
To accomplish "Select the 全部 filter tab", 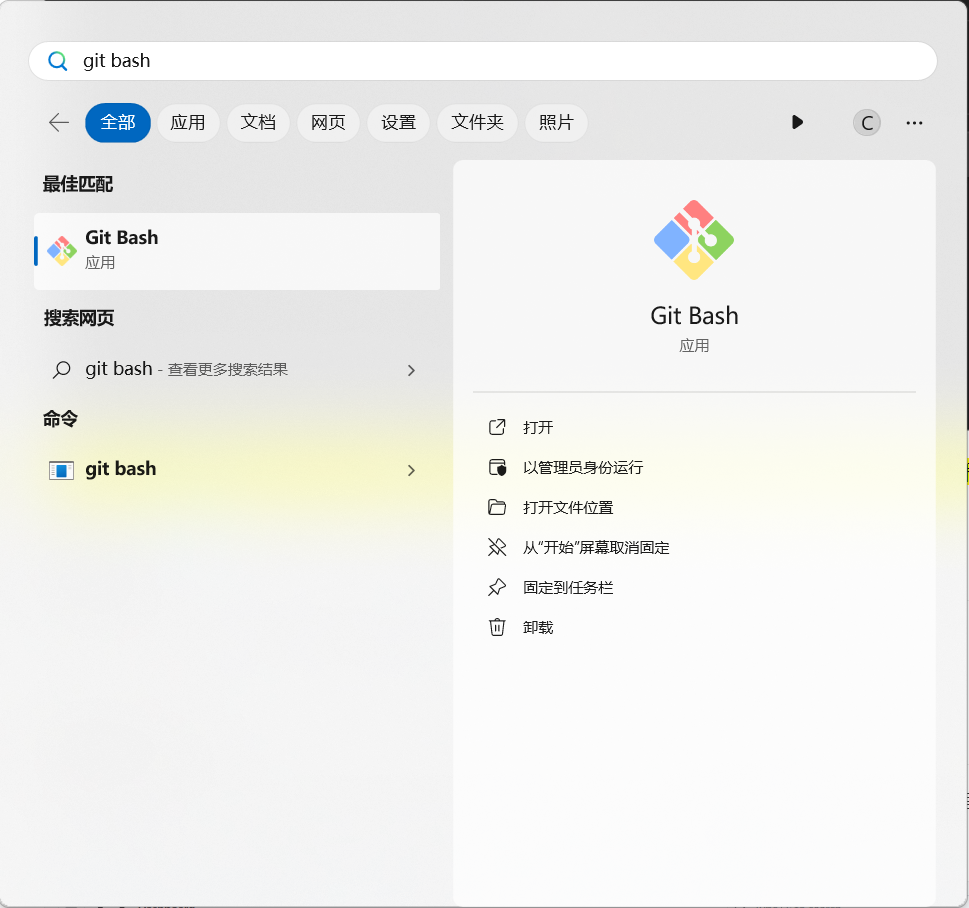I will pyautogui.click(x=117, y=122).
